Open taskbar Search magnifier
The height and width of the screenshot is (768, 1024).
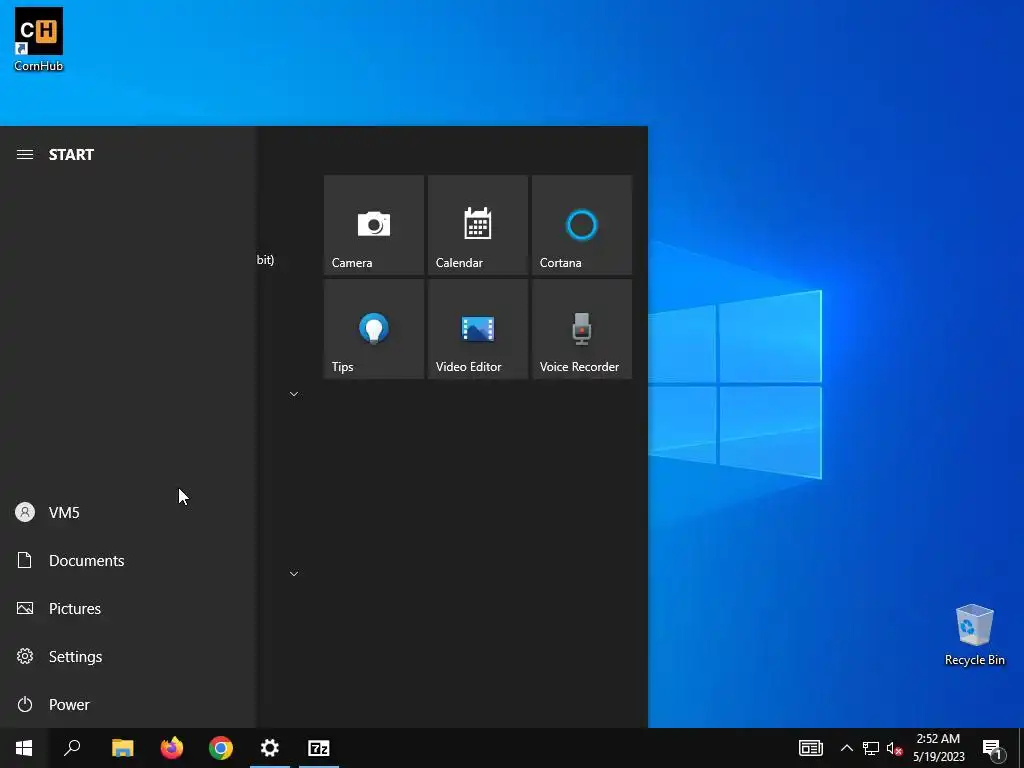click(72, 748)
